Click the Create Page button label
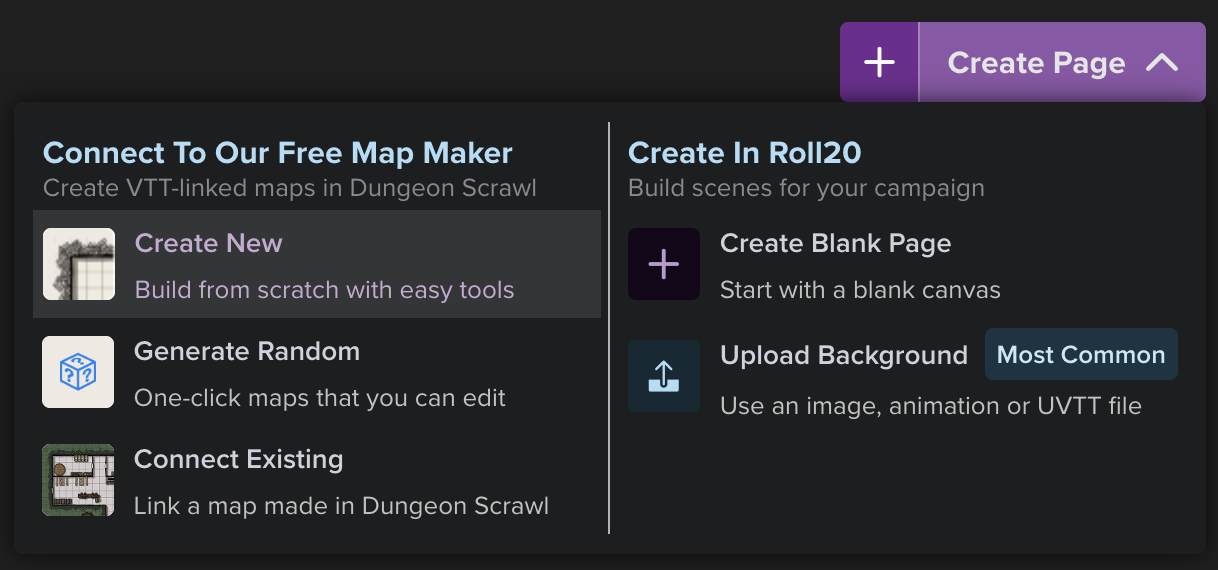 [1036, 63]
